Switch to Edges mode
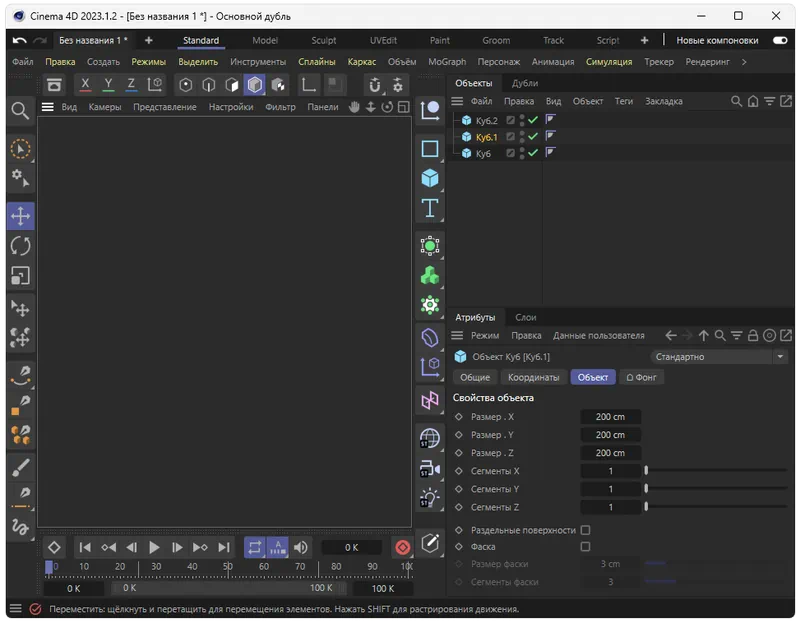Image resolution: width=800 pixels, height=623 pixels. pos(209,85)
